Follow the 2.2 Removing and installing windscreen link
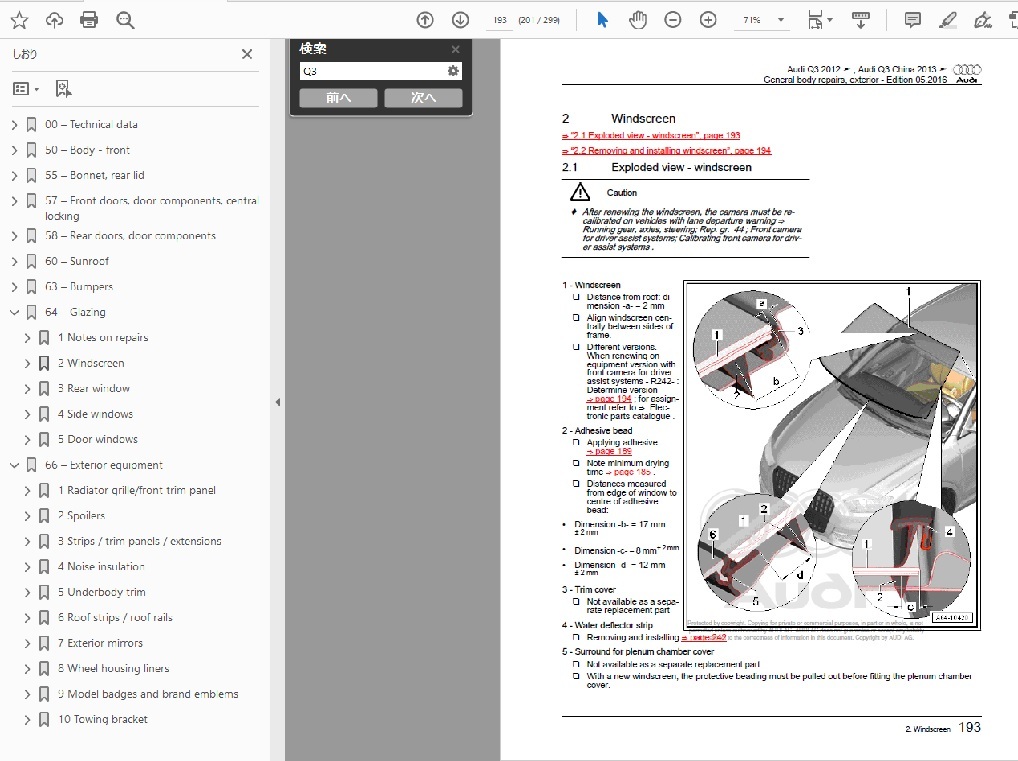 [666, 151]
